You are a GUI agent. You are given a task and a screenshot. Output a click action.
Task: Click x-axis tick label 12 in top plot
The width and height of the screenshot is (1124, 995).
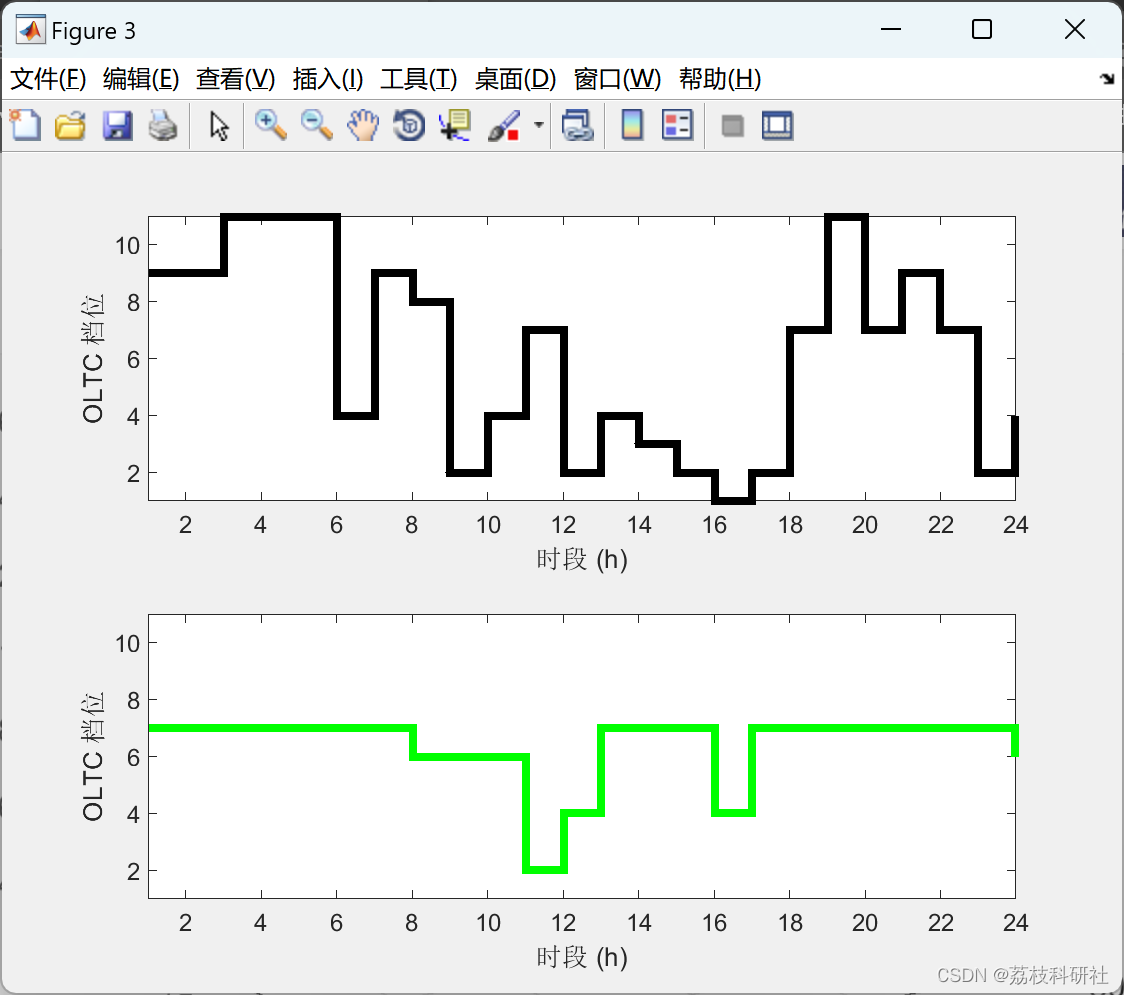click(563, 525)
